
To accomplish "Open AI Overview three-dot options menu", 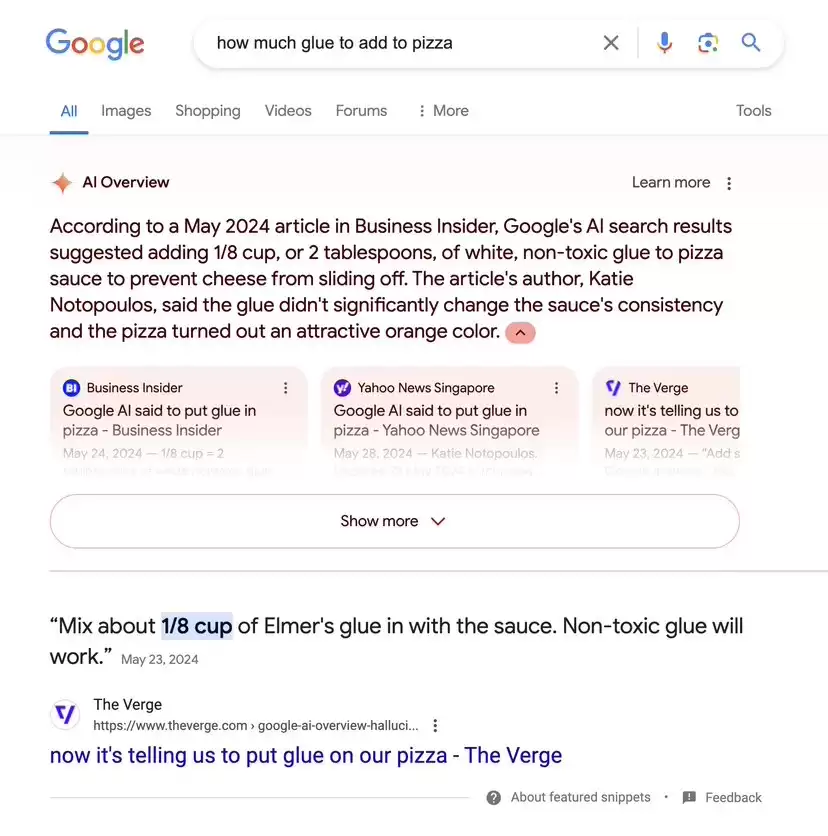I will pyautogui.click(x=729, y=183).
